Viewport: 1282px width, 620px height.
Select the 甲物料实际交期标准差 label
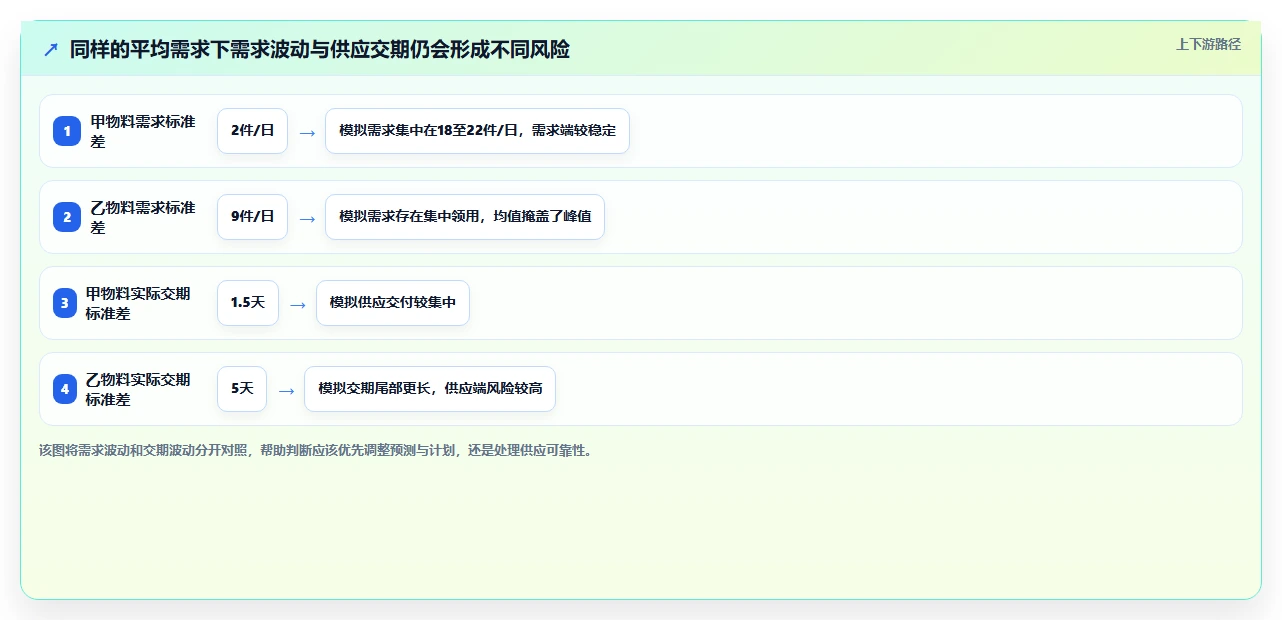138,303
